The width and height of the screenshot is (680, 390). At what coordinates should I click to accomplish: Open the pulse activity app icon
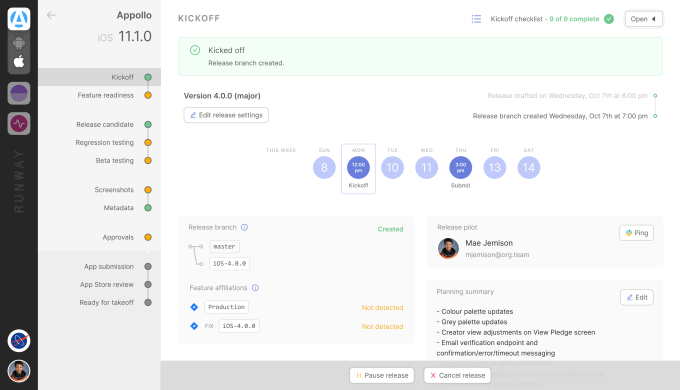point(19,124)
